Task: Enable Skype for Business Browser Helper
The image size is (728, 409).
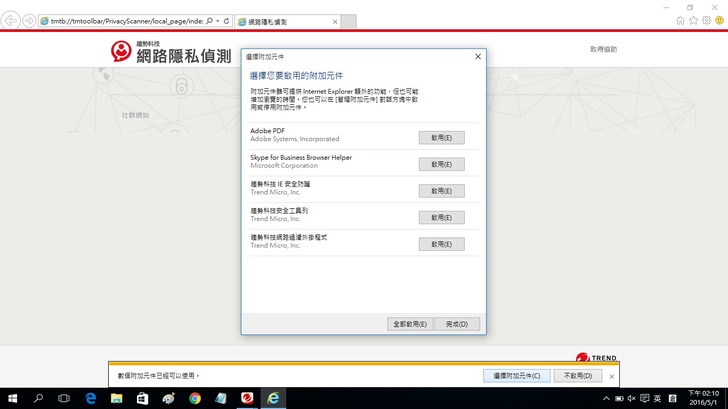Action: pos(441,164)
